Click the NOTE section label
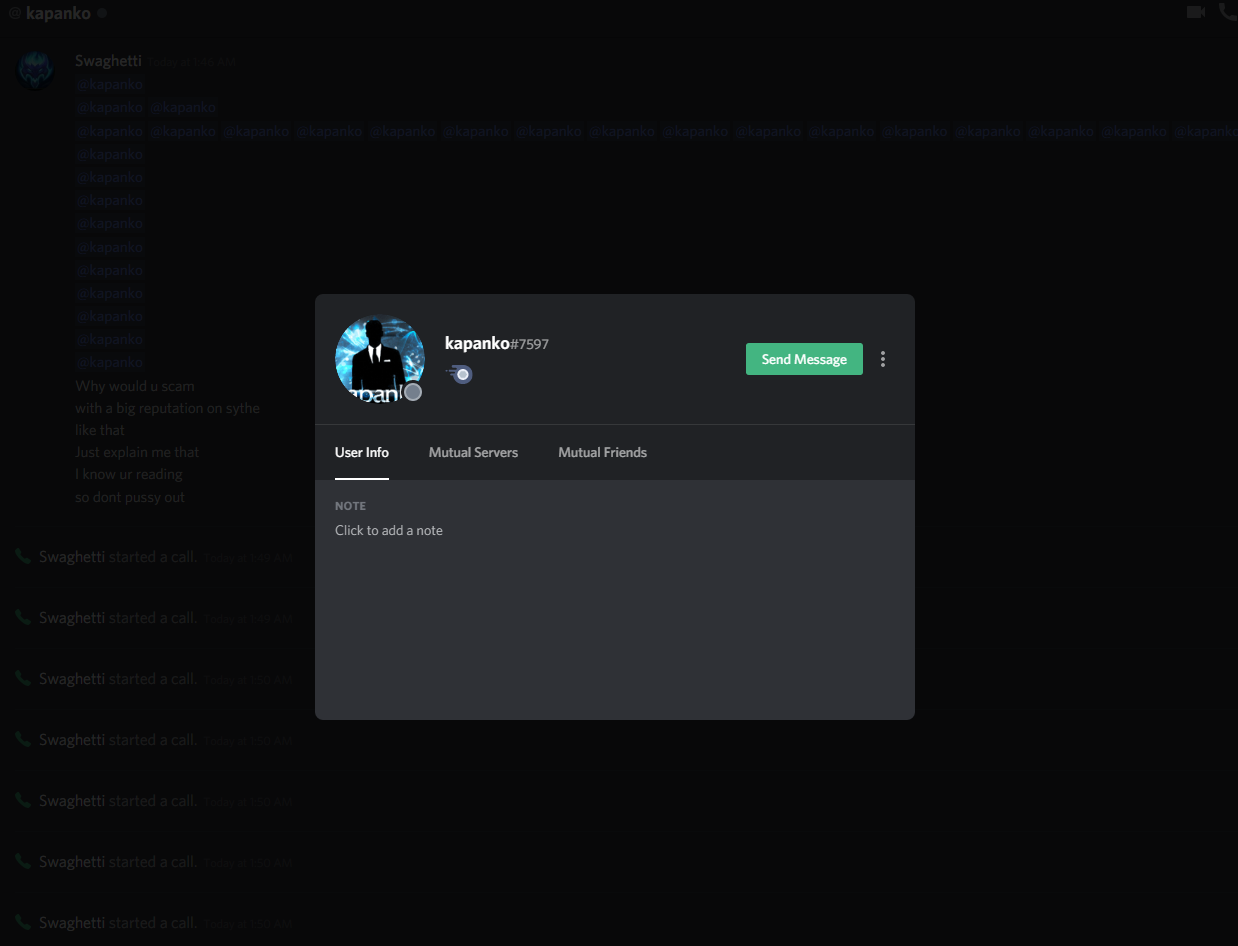The width and height of the screenshot is (1238, 946). pos(350,506)
